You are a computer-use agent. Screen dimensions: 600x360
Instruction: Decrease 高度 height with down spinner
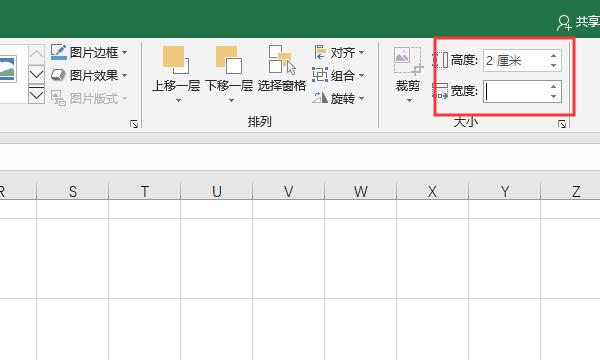pos(554,65)
